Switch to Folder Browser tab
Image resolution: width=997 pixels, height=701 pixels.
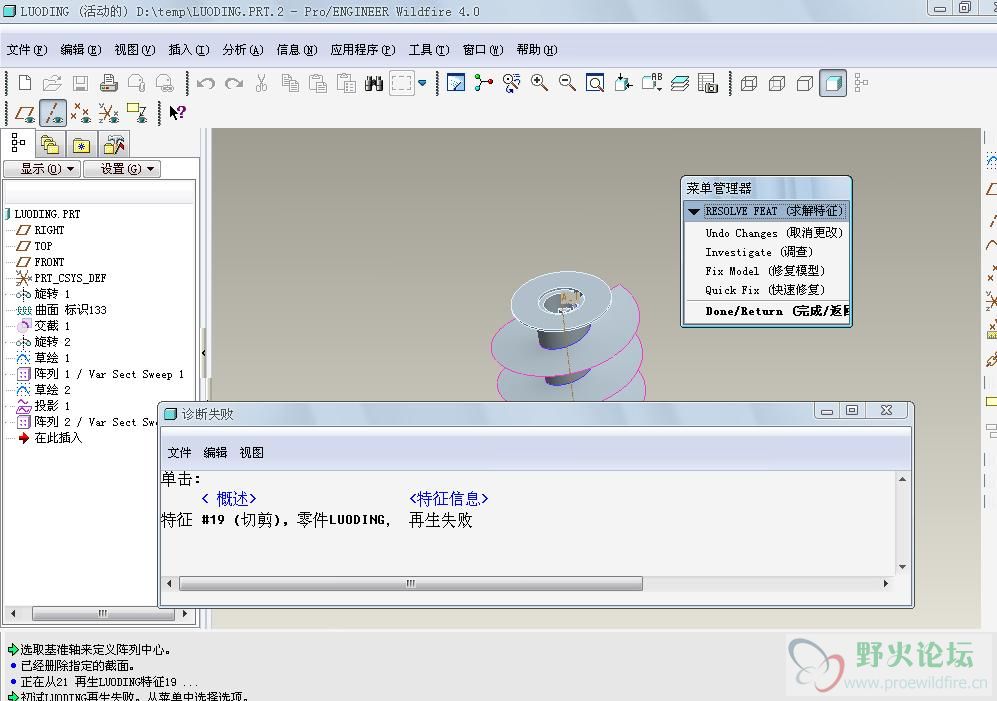coord(50,145)
